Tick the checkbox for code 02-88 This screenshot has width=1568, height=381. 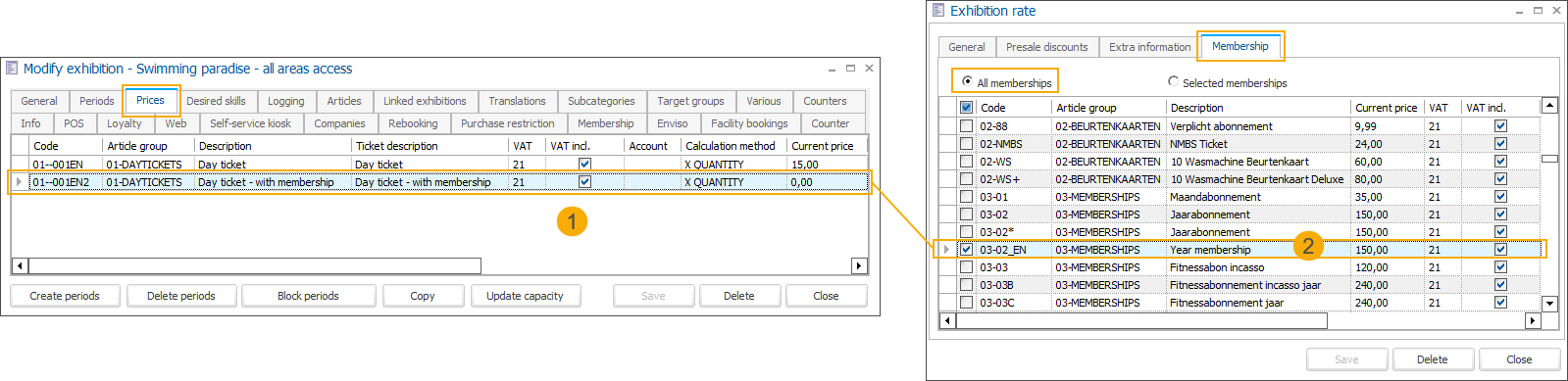point(967,126)
